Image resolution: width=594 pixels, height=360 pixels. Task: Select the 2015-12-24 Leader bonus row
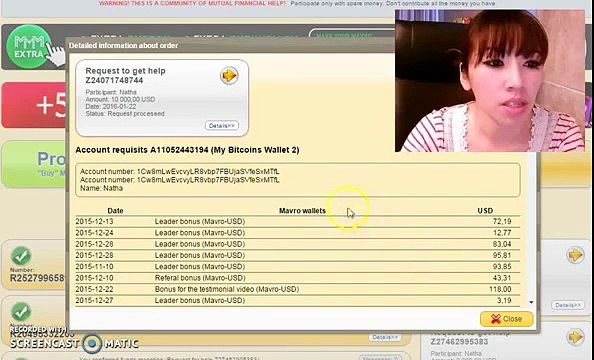(x=297, y=233)
